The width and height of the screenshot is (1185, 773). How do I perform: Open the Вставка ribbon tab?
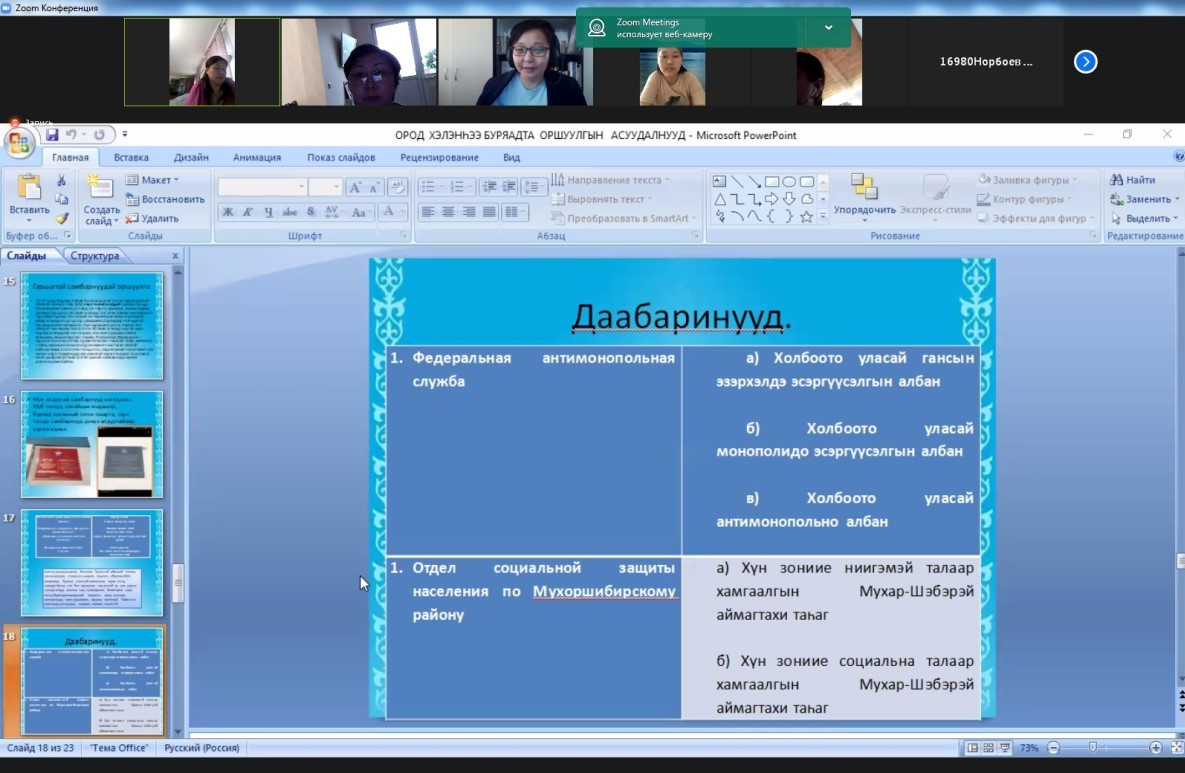(x=131, y=157)
